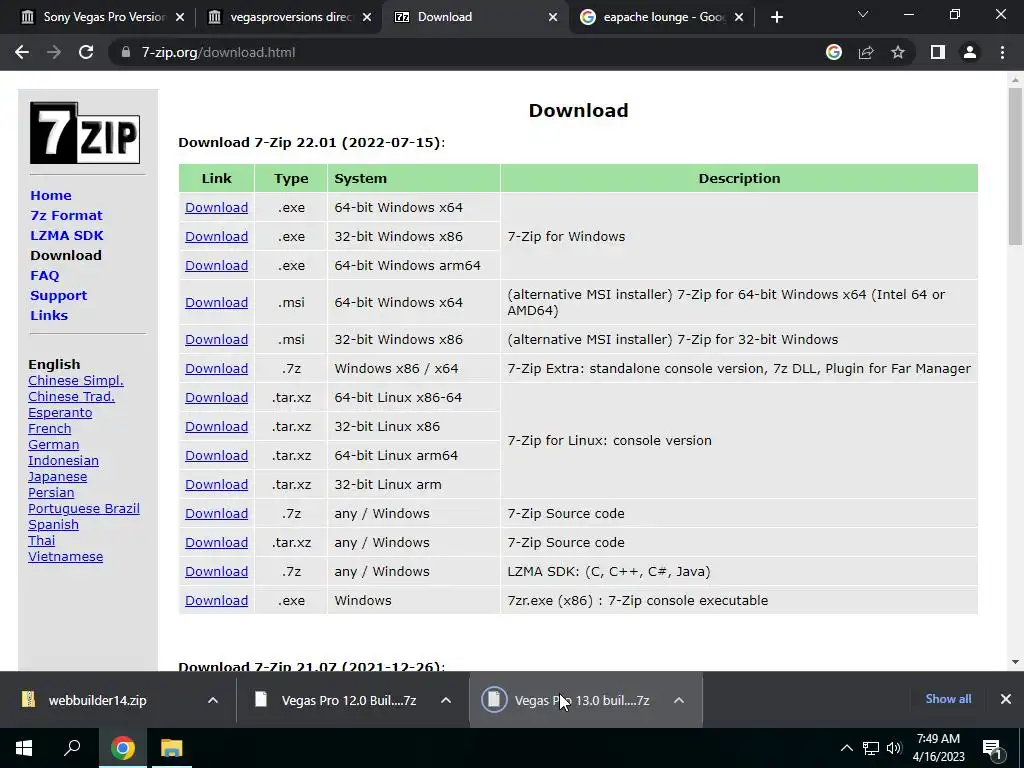Open the volume tray icon
Image resolution: width=1024 pixels, height=768 pixels.
pyautogui.click(x=894, y=748)
